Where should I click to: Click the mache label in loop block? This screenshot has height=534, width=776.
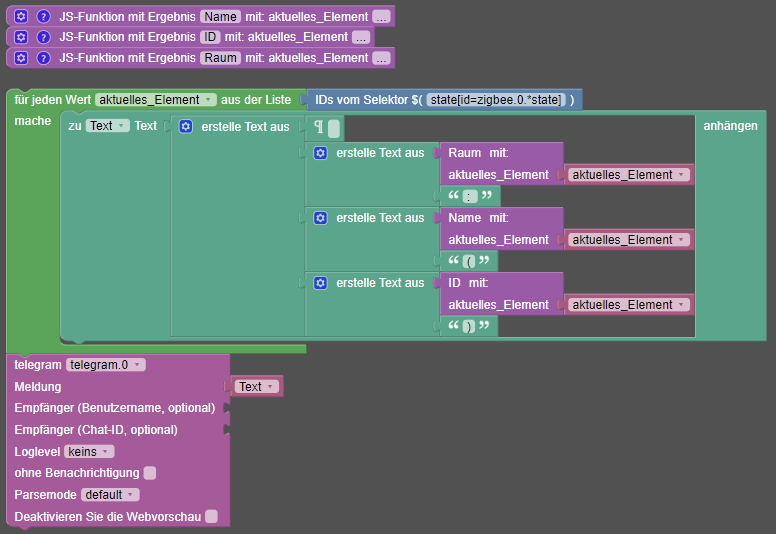point(33,121)
